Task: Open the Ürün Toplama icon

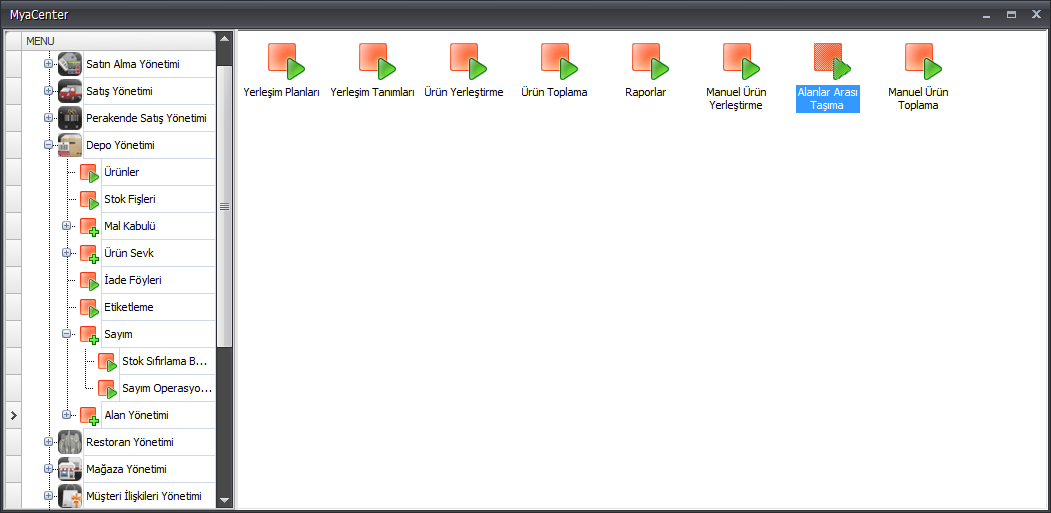Action: coord(560,60)
